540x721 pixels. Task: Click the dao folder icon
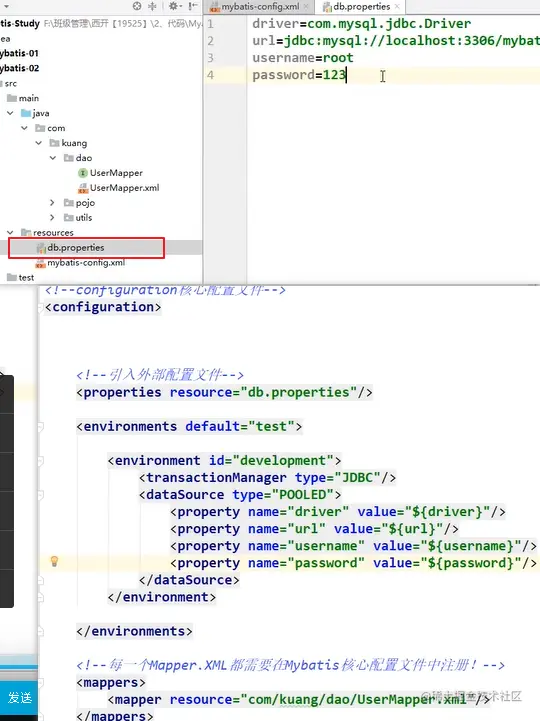coord(69,158)
